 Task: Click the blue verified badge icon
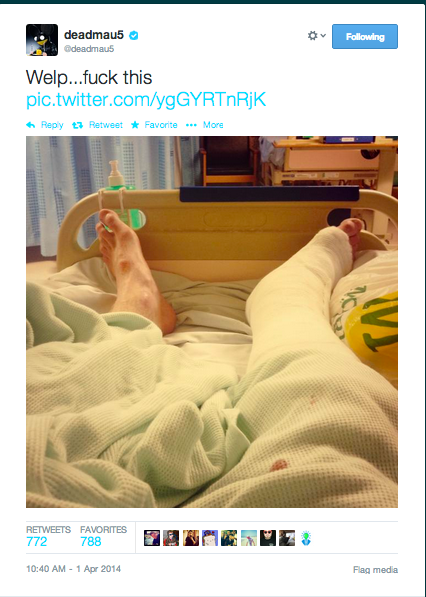(x=134, y=36)
